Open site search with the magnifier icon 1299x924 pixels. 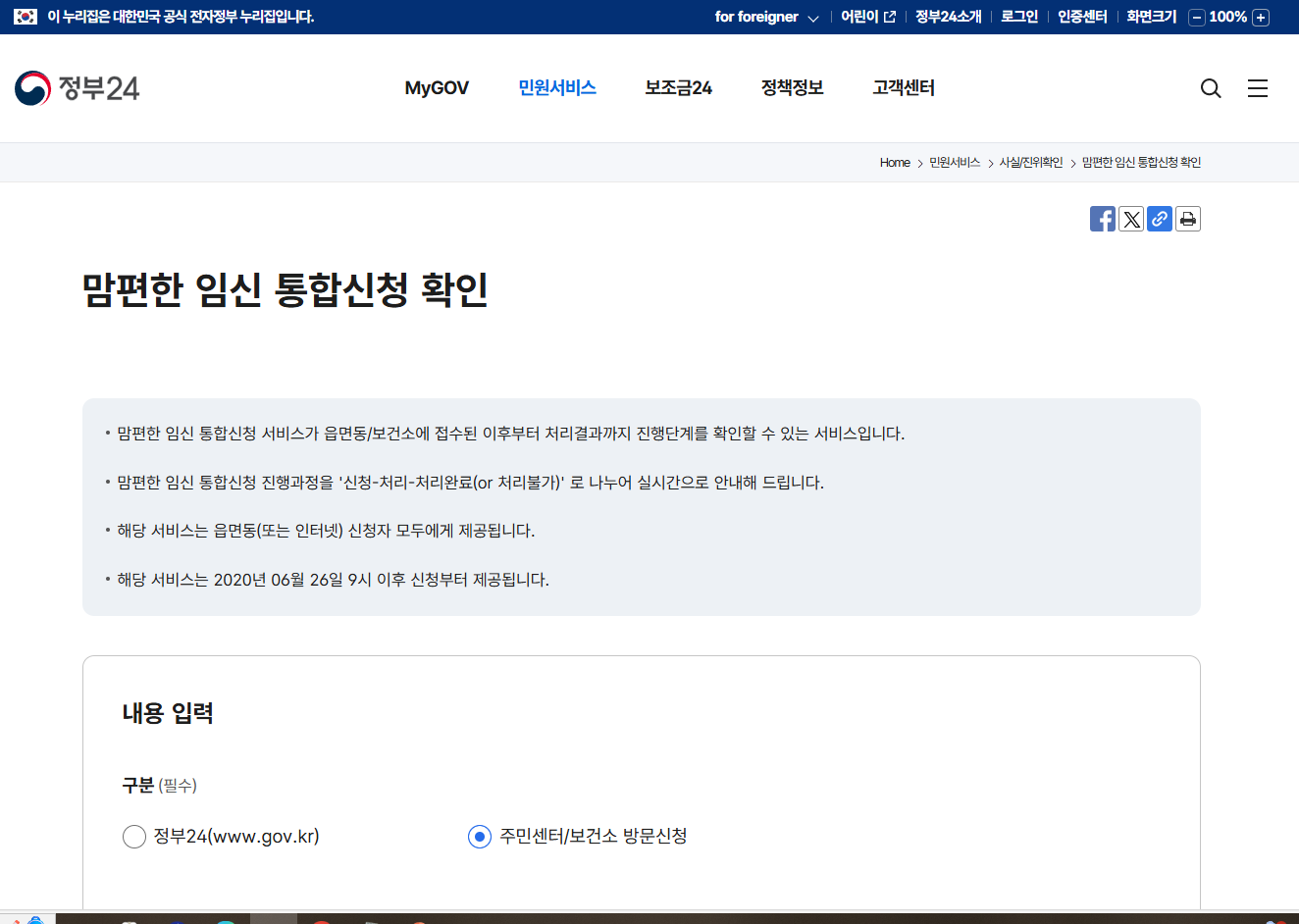pyautogui.click(x=1210, y=88)
